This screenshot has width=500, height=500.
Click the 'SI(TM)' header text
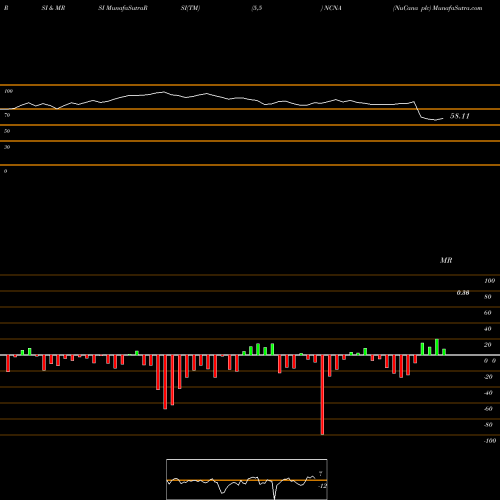[x=190, y=8]
